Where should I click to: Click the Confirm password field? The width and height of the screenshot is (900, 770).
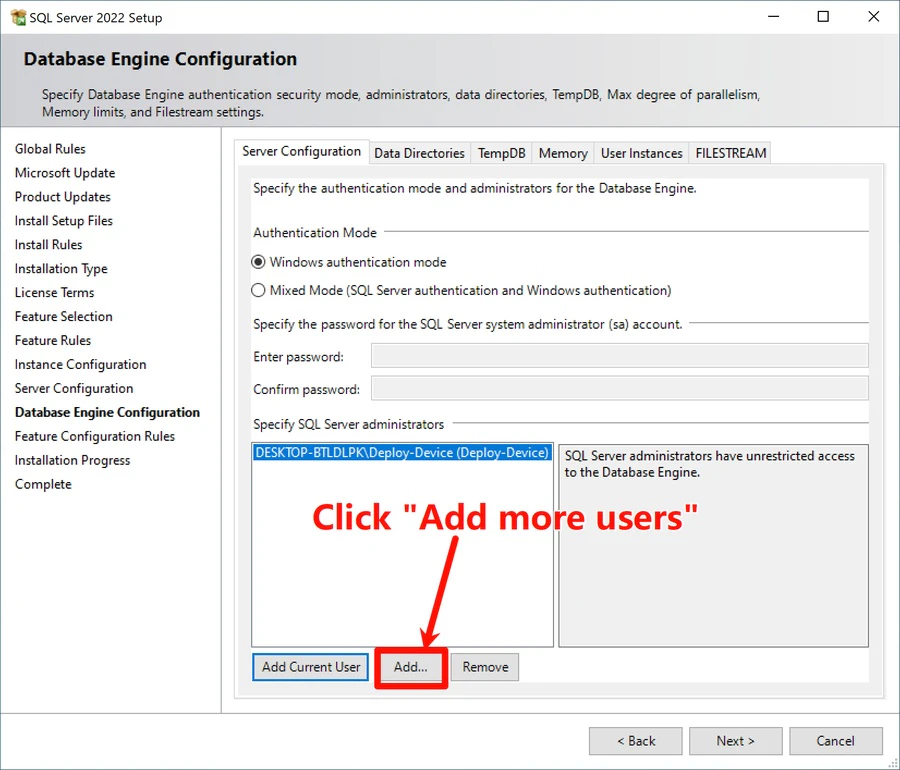coord(620,388)
